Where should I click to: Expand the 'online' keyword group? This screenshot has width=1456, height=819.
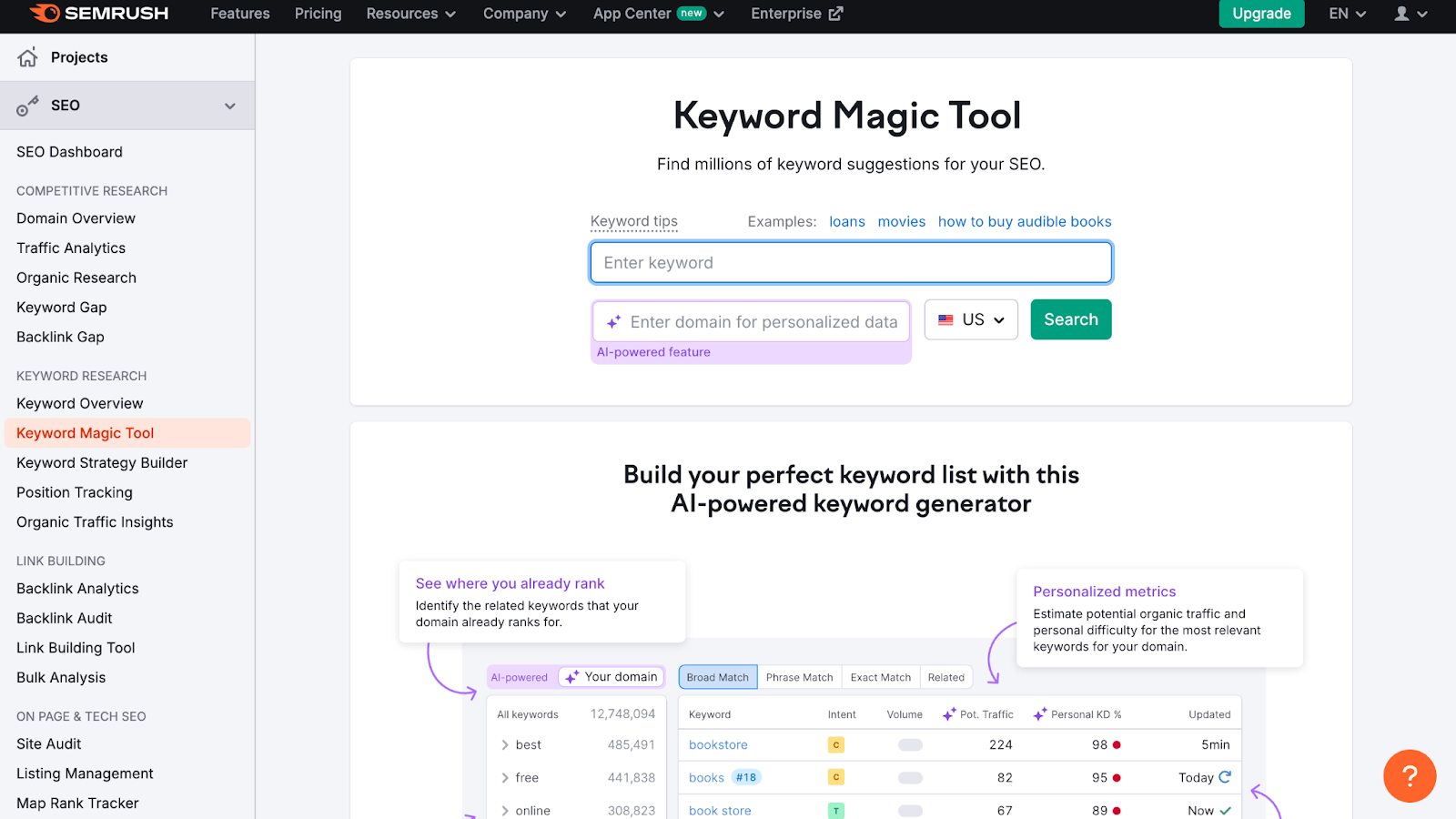coord(505,810)
